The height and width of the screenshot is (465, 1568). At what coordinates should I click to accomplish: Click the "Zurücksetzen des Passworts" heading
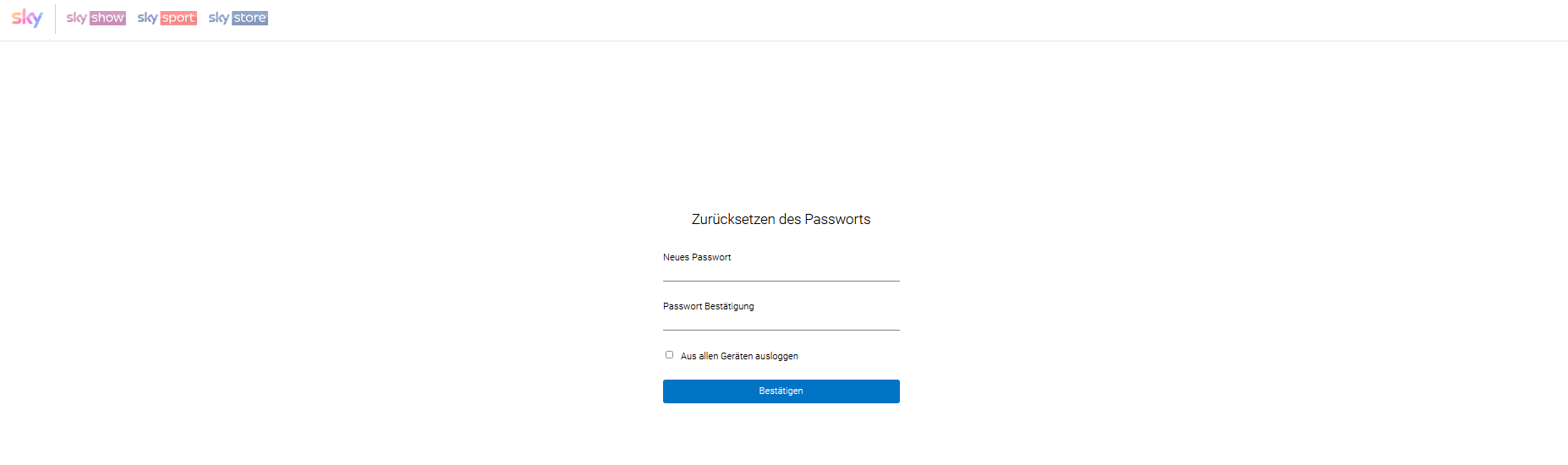click(x=781, y=219)
